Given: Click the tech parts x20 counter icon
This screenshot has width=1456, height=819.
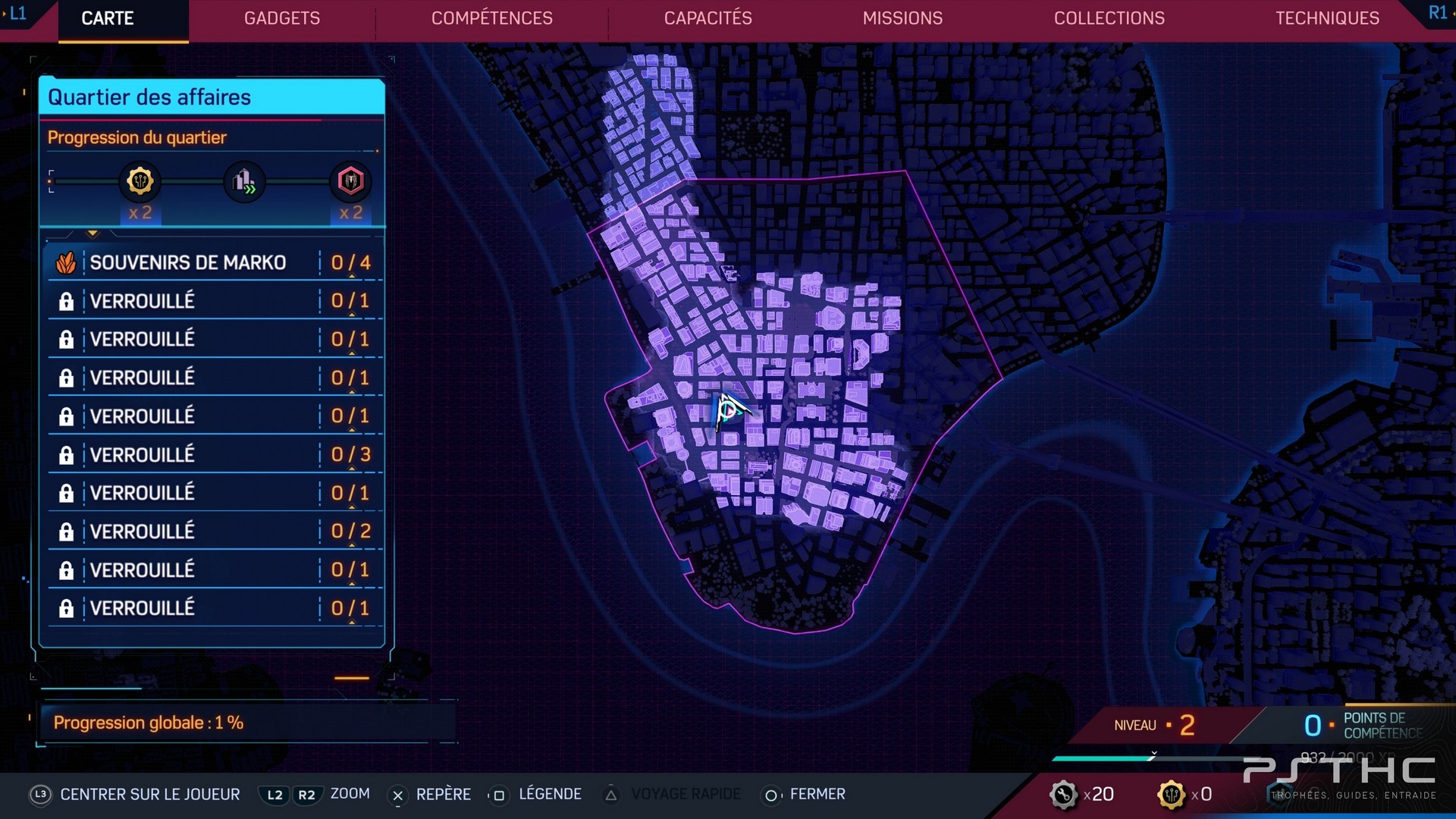Looking at the screenshot, I should (x=1063, y=794).
